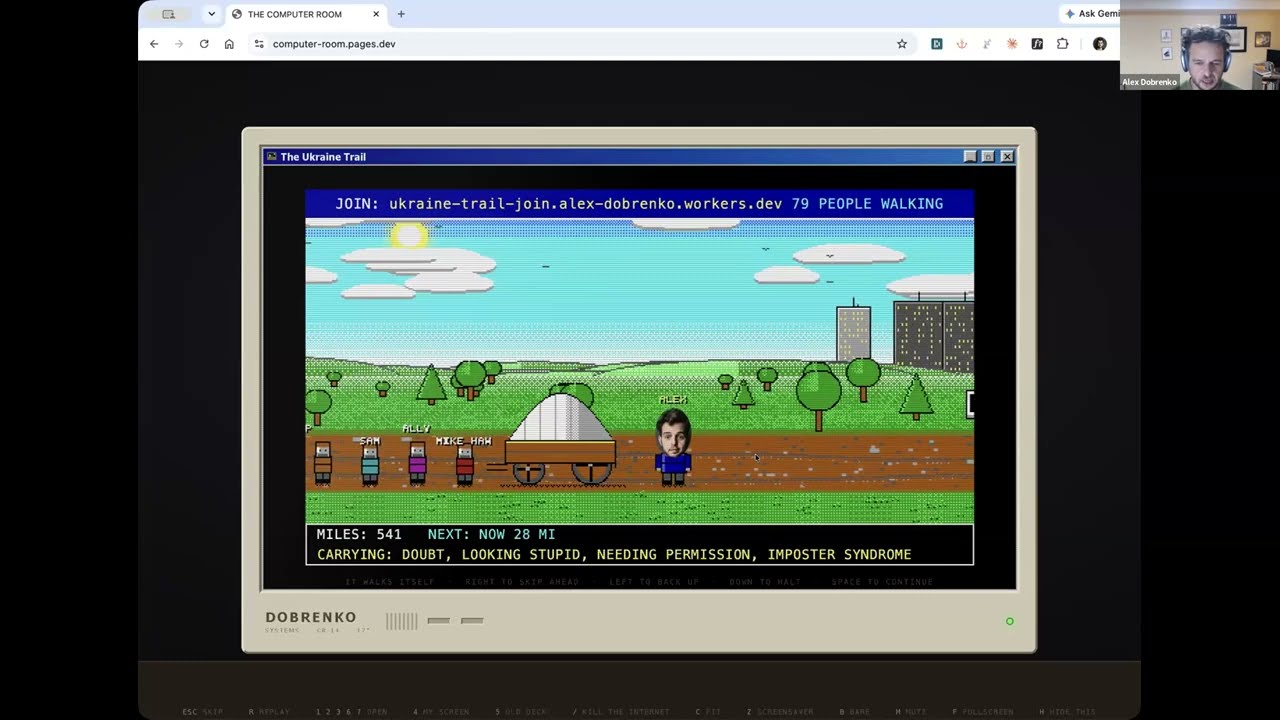Maximize The Ukraine Trail window
1280x720 pixels.
point(988,157)
